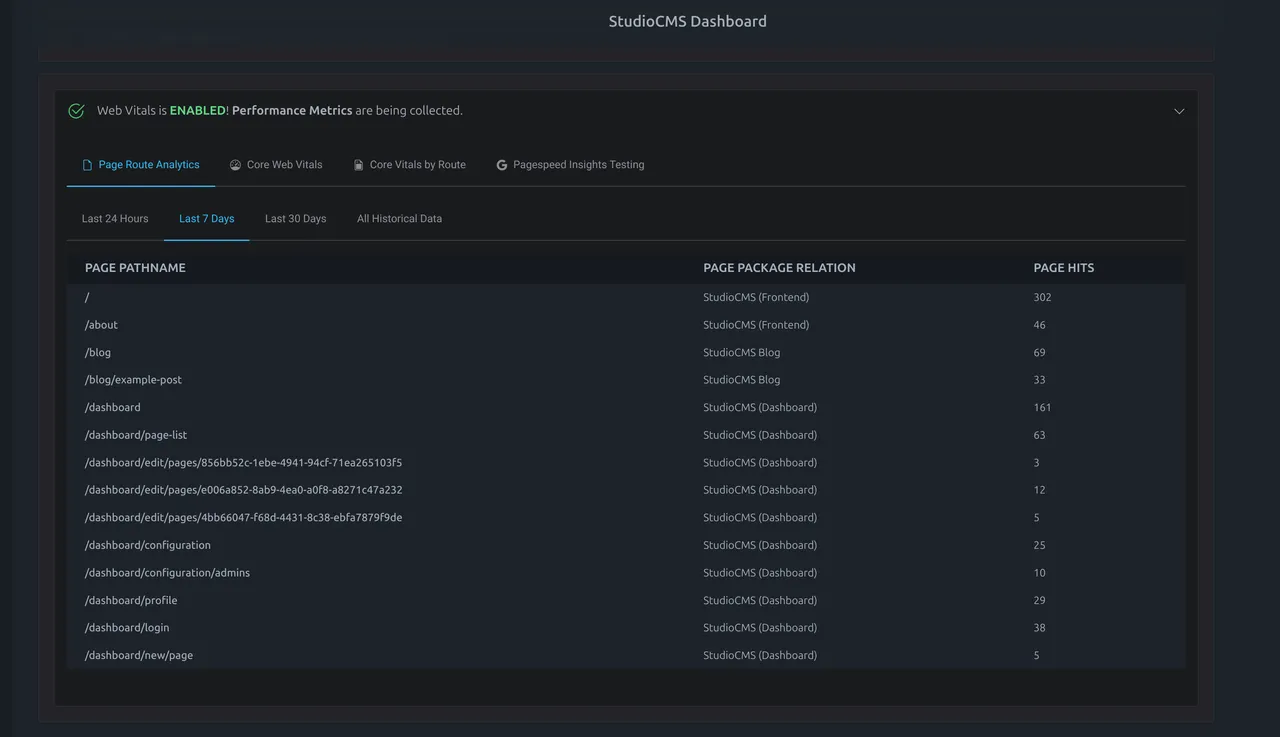This screenshot has width=1280, height=737.
Task: Click the /dashboard/page-list pathname
Action: (x=136, y=435)
